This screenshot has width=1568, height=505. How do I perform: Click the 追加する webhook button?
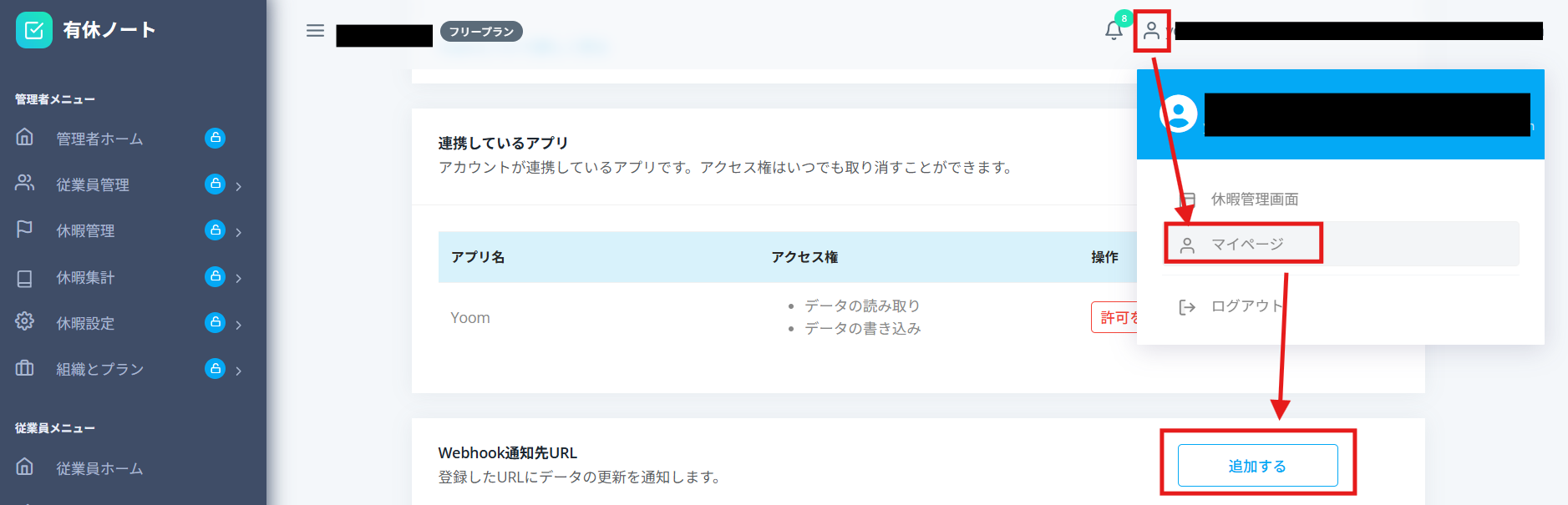click(x=1257, y=466)
